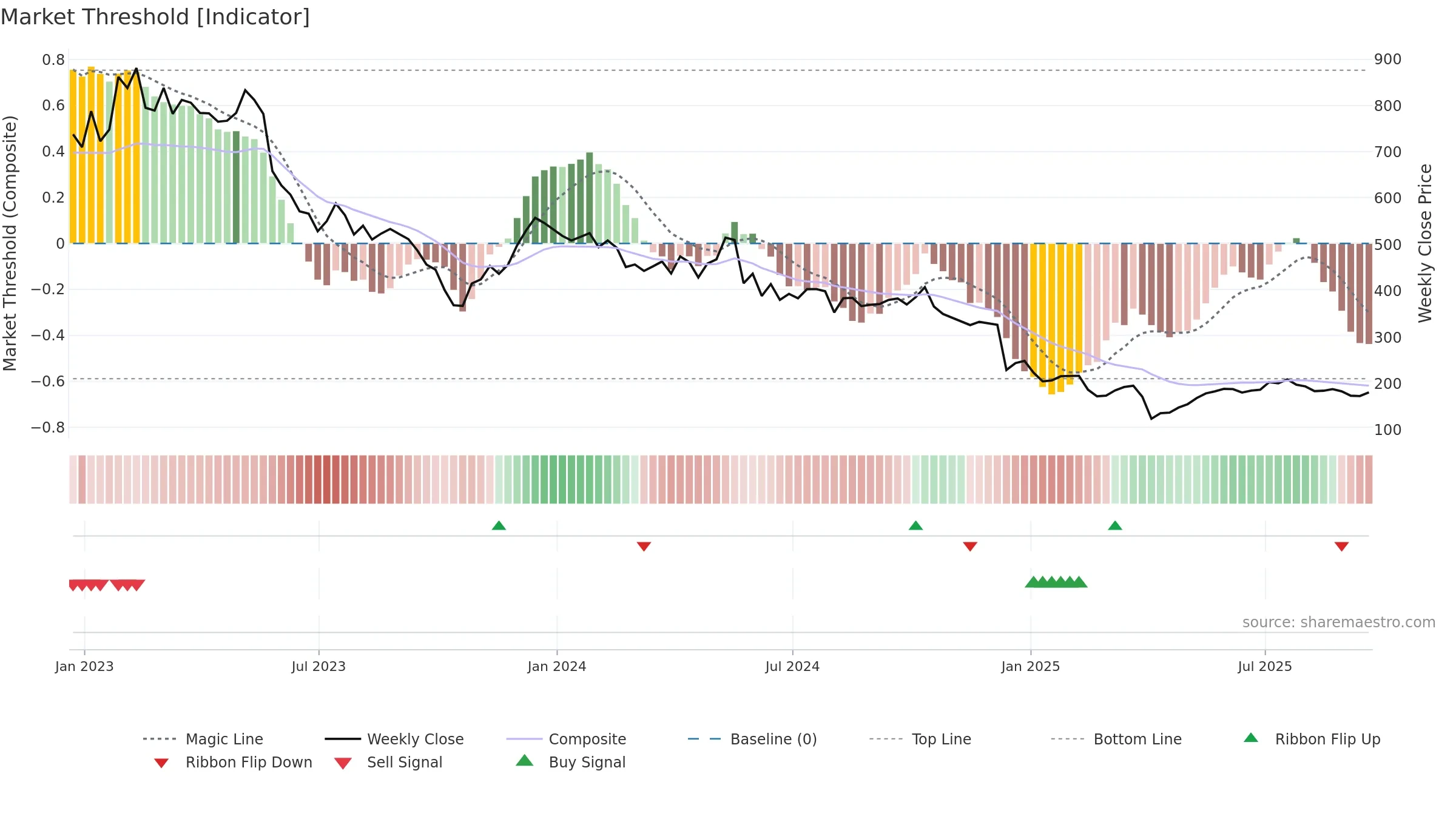Image resolution: width=1456 pixels, height=819 pixels.
Task: Click the ribbon flip up marker before Jan 2024
Action: pyautogui.click(x=499, y=525)
